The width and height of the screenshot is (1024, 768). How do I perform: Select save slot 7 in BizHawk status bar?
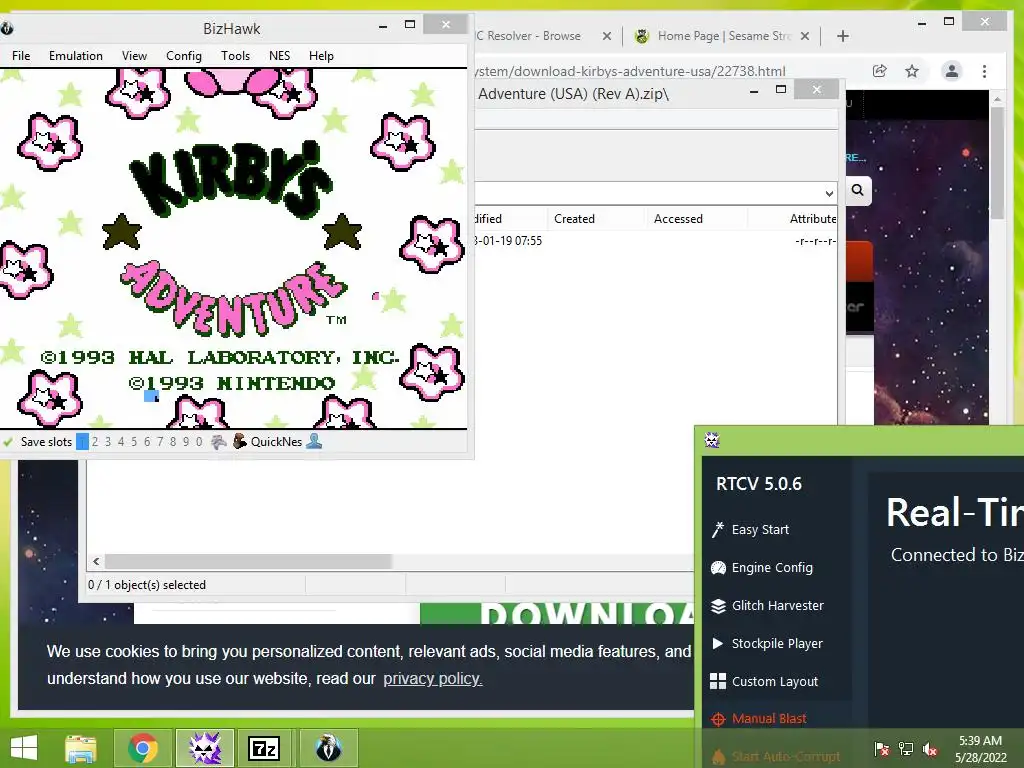point(160,441)
